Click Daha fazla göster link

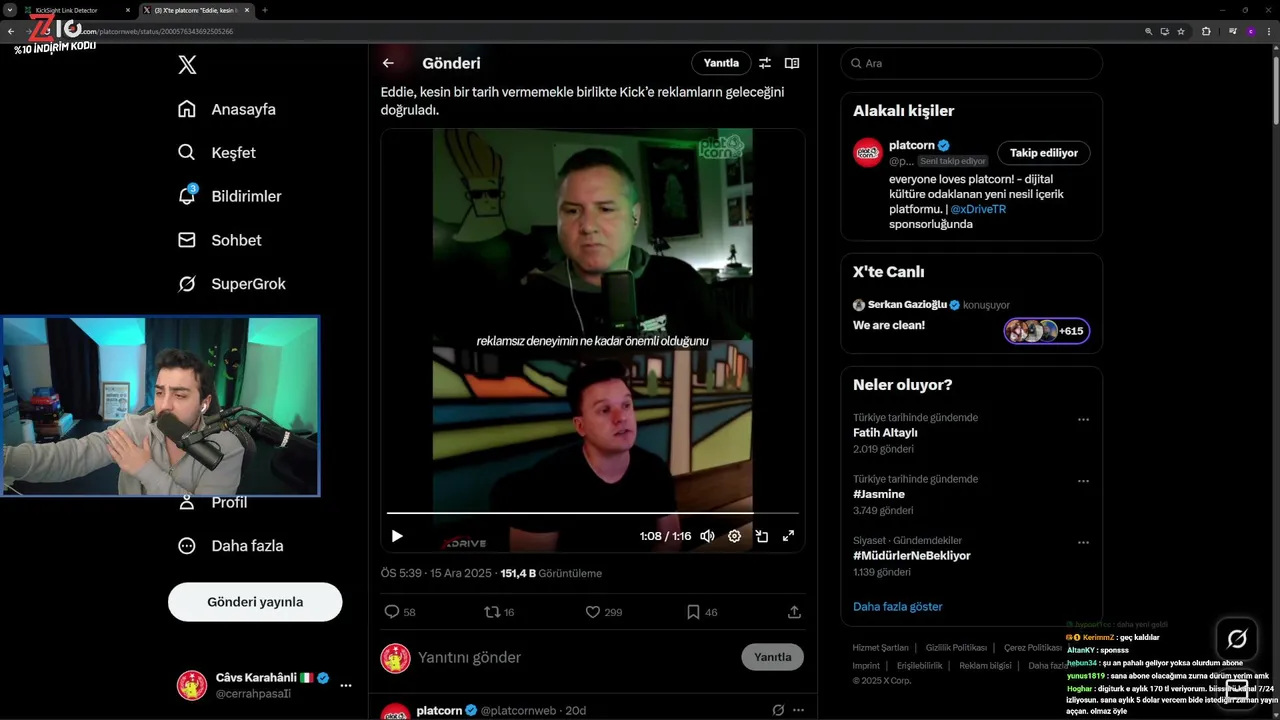tap(898, 606)
